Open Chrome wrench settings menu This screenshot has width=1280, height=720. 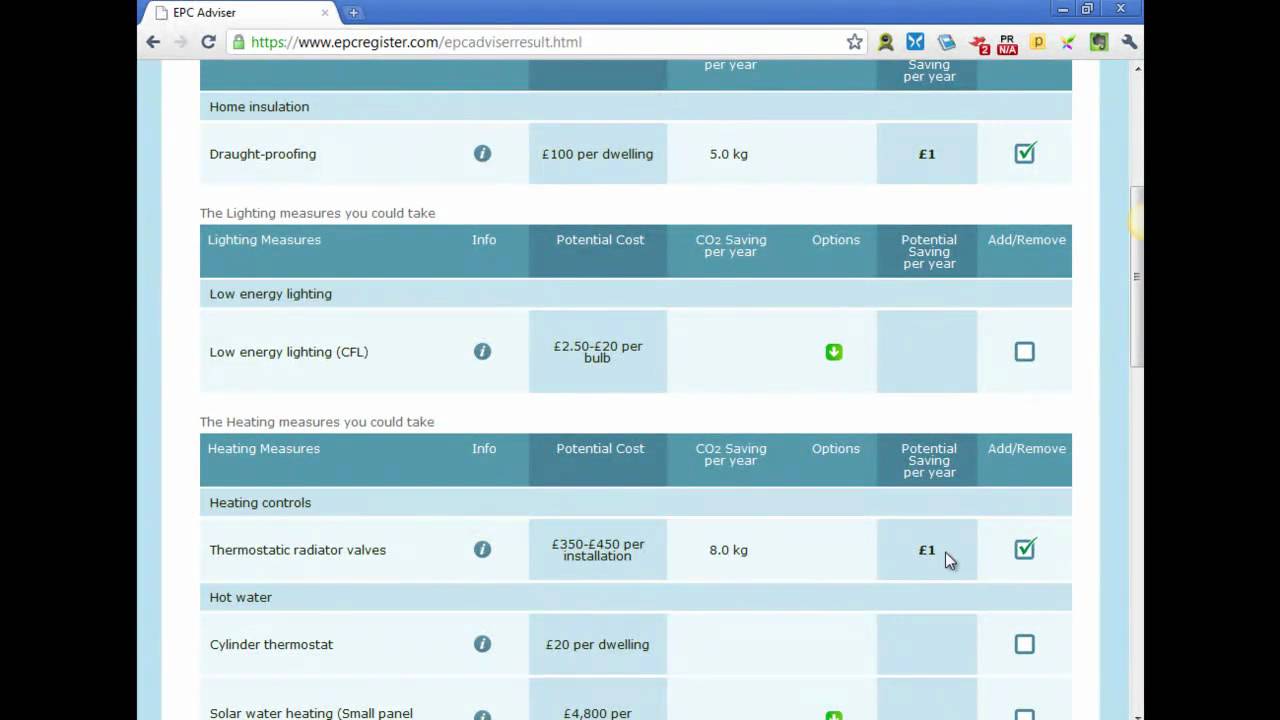tap(1129, 42)
